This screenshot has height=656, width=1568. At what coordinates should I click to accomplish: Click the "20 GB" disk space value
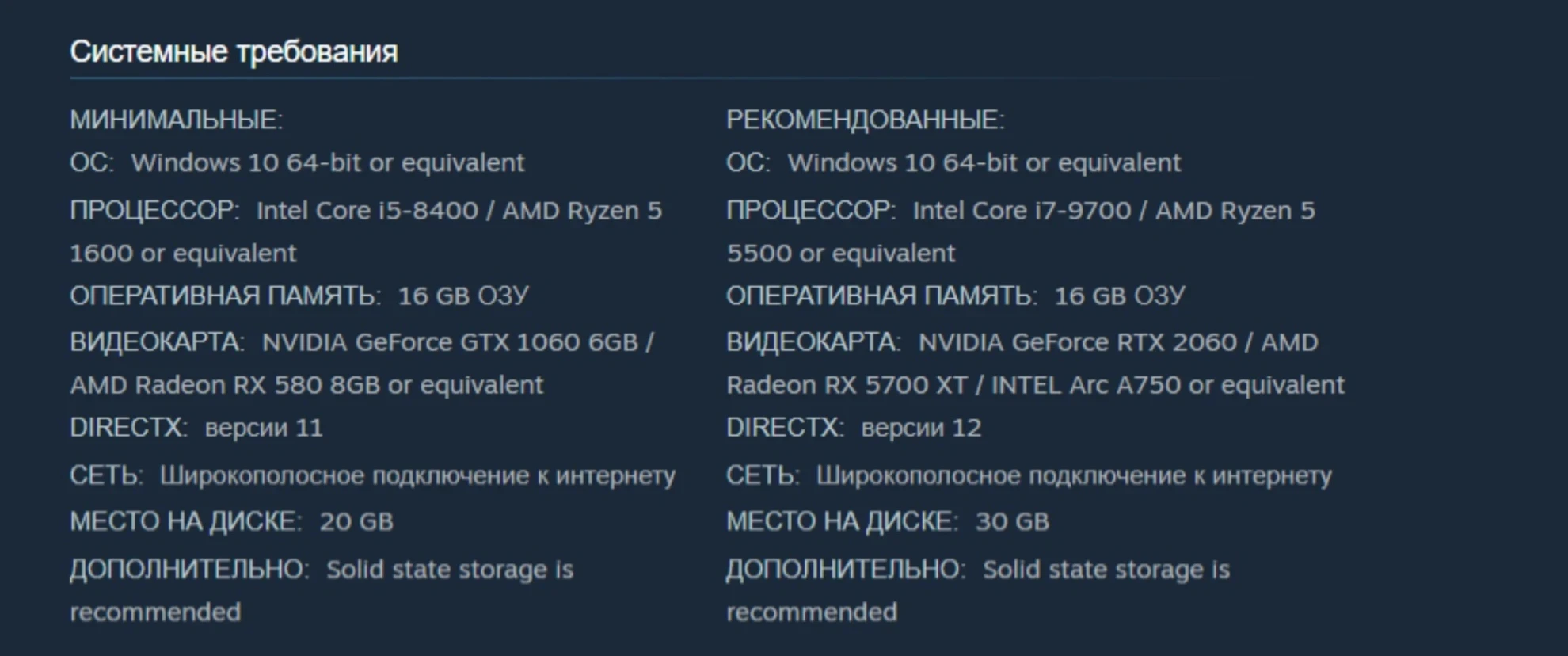coord(356,522)
